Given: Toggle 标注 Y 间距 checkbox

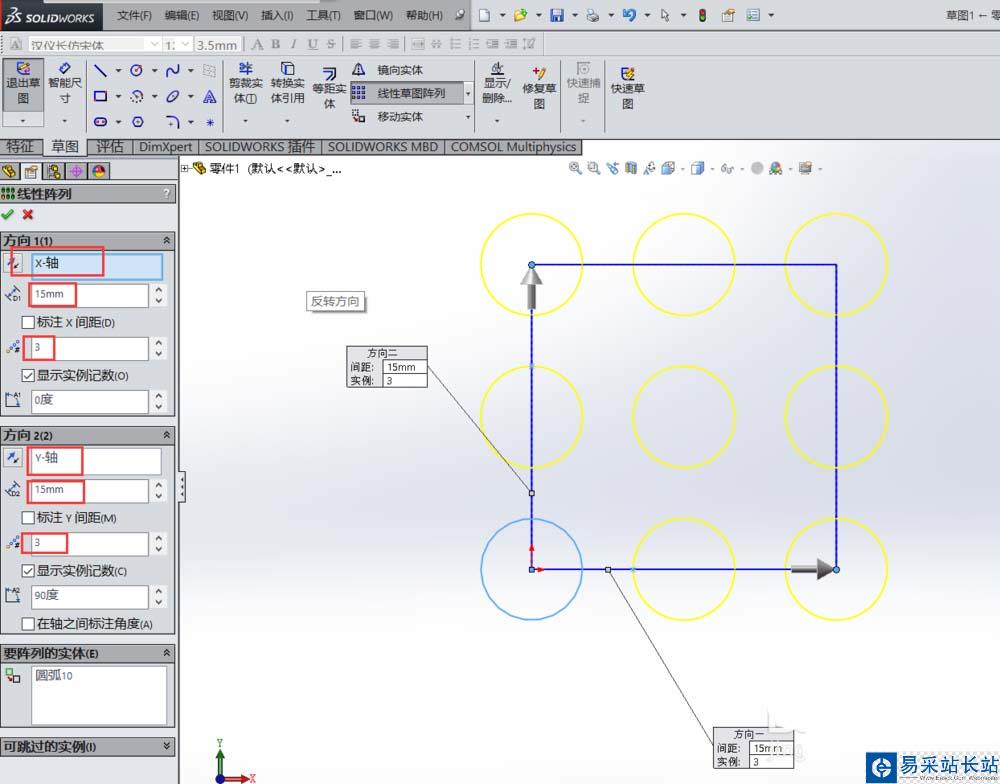Looking at the screenshot, I should click(x=28, y=517).
